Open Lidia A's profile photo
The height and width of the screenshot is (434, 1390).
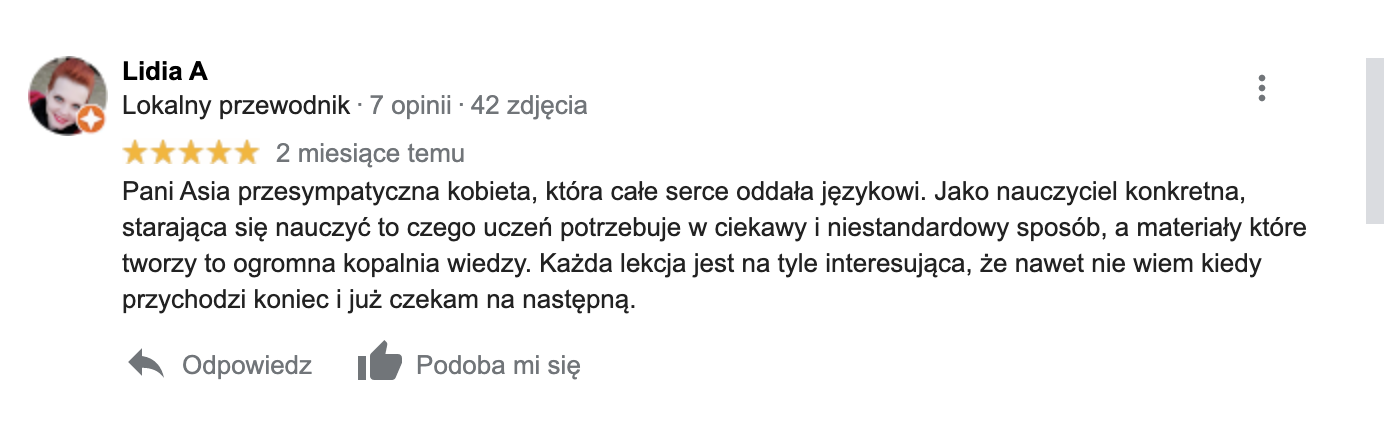(x=65, y=94)
